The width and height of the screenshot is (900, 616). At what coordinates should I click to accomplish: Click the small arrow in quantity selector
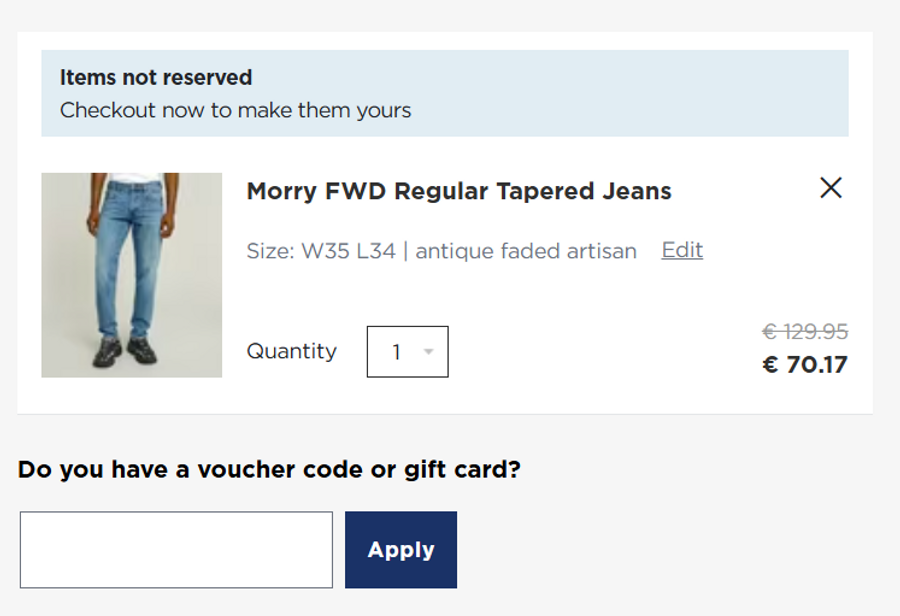(429, 352)
